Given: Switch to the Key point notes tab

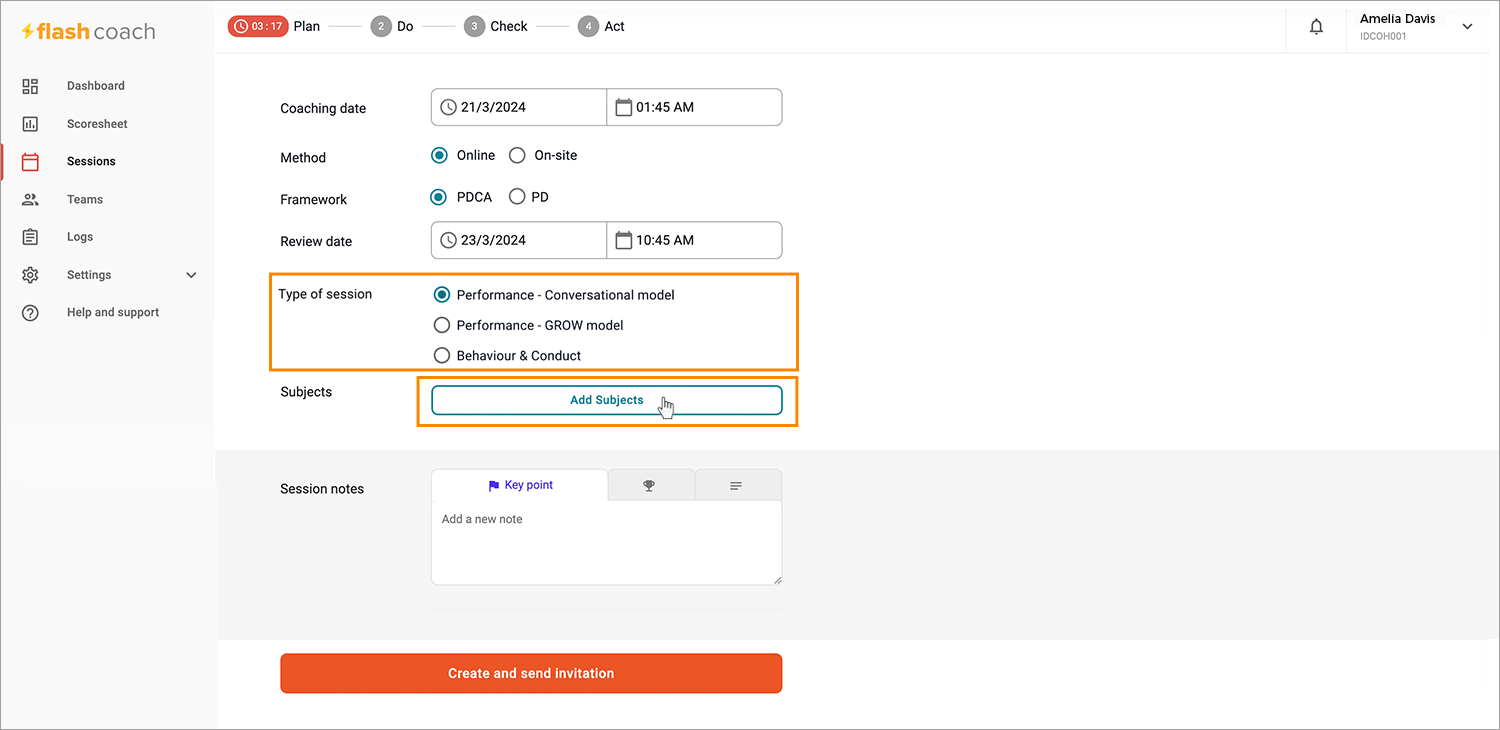Looking at the screenshot, I should point(519,485).
